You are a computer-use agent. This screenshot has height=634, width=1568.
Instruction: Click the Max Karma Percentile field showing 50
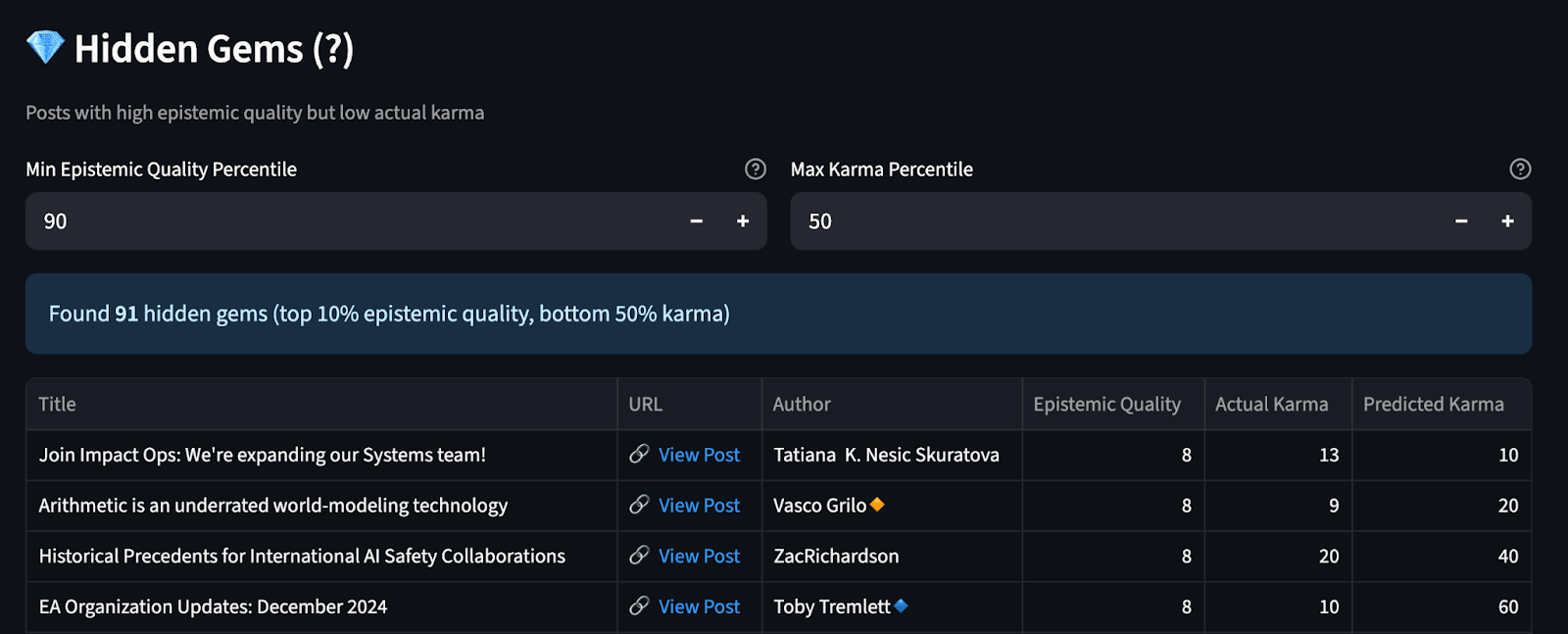1115,221
